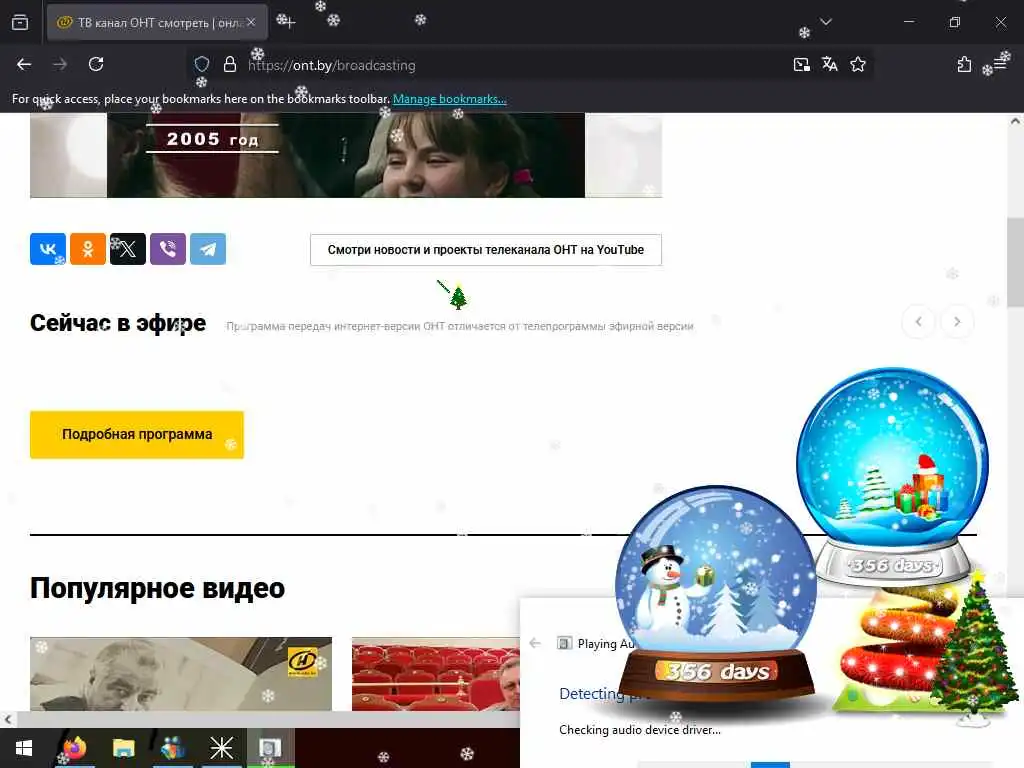Go back with browser back arrow
Image resolution: width=1024 pixels, height=768 pixels.
point(24,64)
